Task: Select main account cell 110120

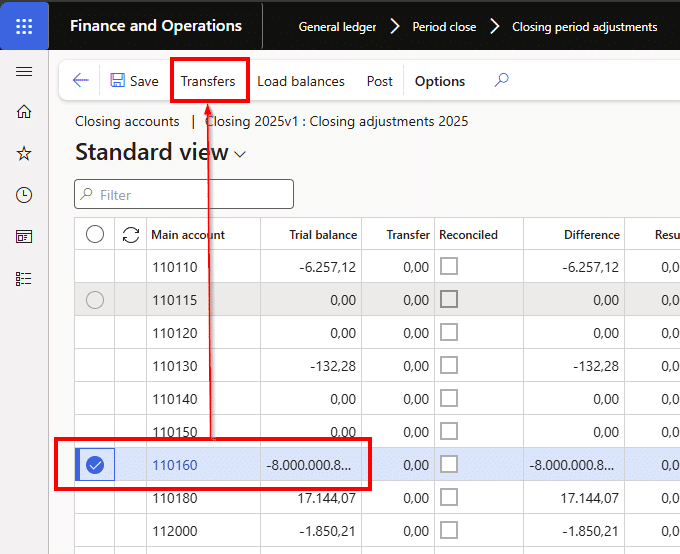Action: pyautogui.click(x=175, y=333)
